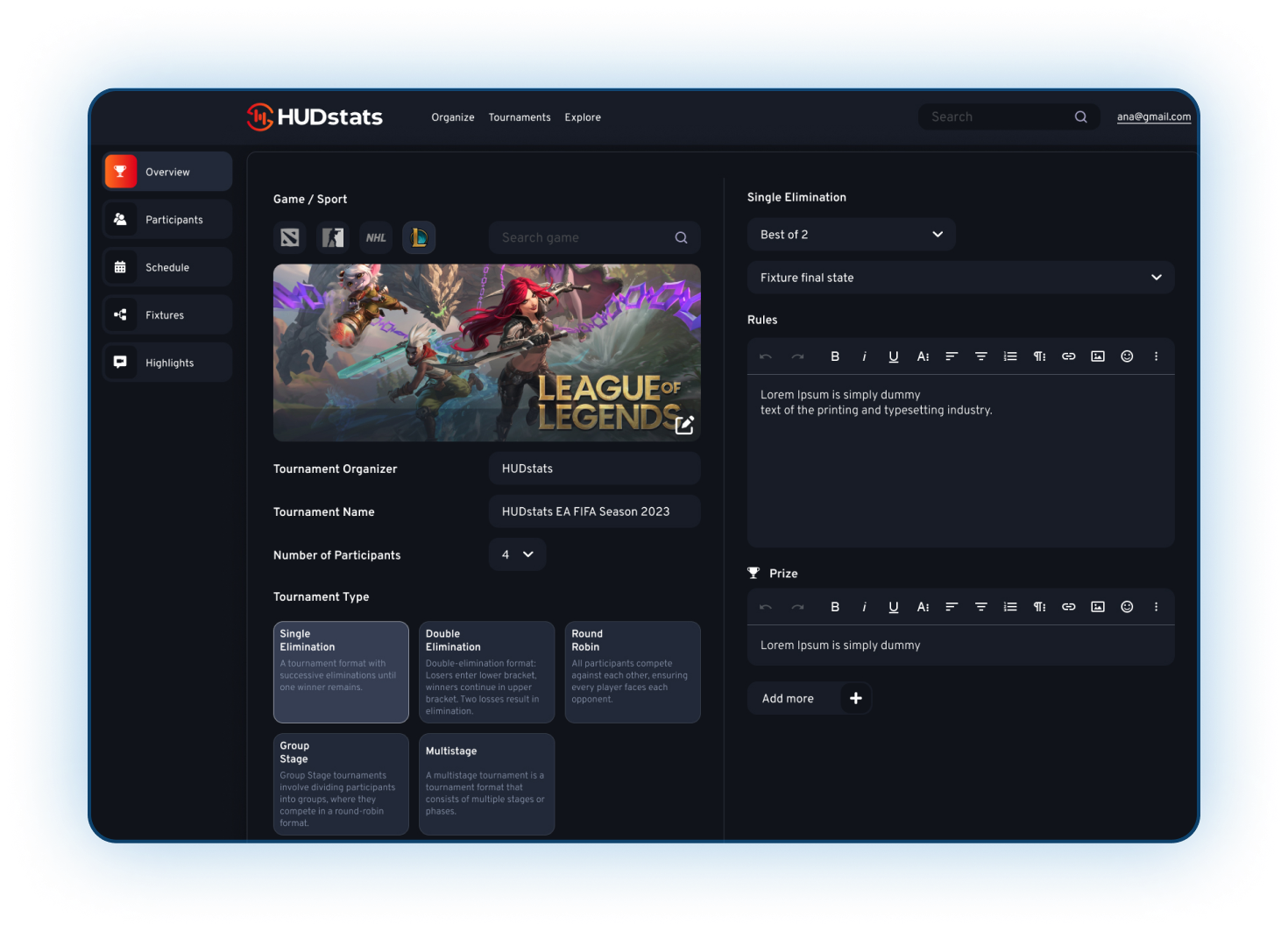
Task: Toggle underline in the Rules editor
Action: click(893, 356)
